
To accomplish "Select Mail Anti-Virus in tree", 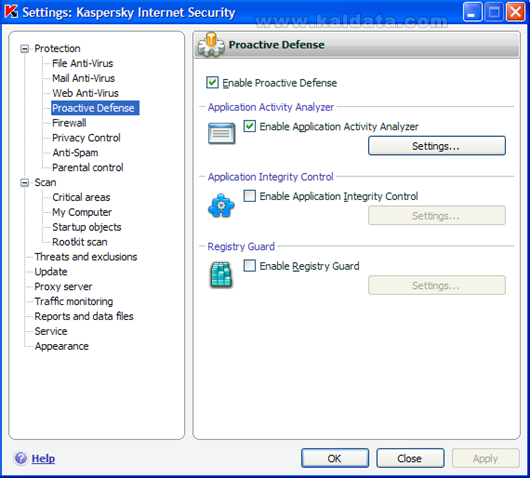I will click(83, 78).
